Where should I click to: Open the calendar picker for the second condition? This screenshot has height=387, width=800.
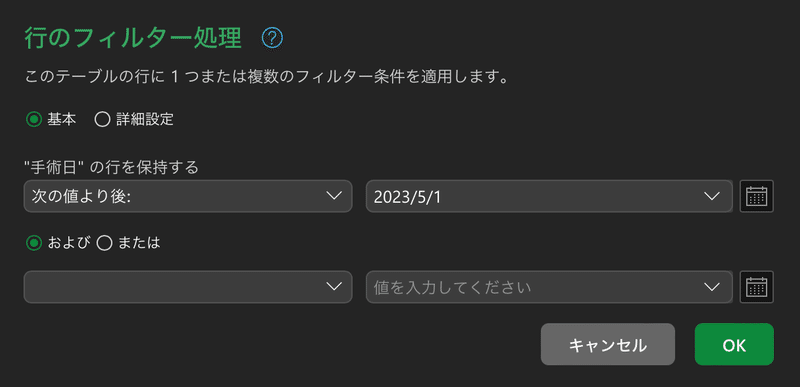(757, 287)
